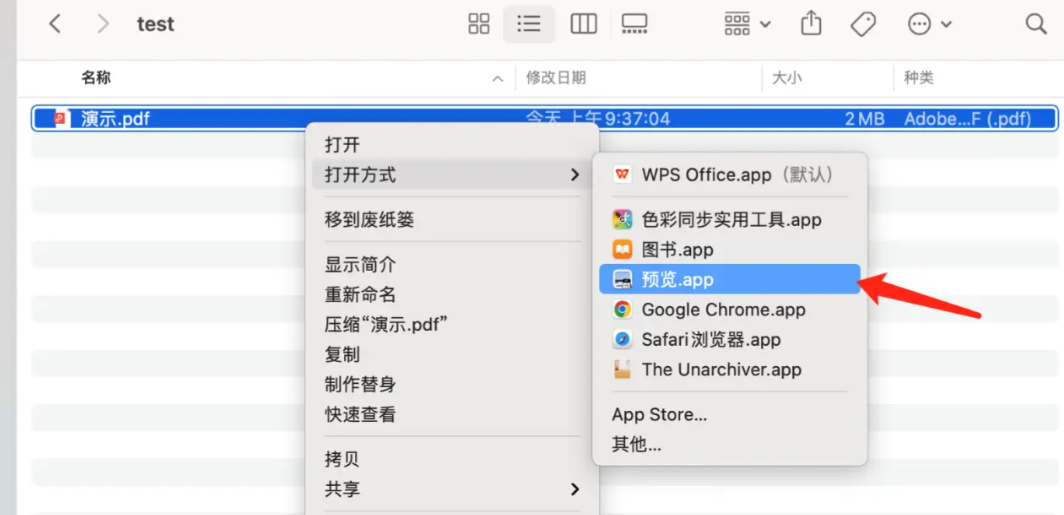Sort by the 名称 column header

[96, 78]
